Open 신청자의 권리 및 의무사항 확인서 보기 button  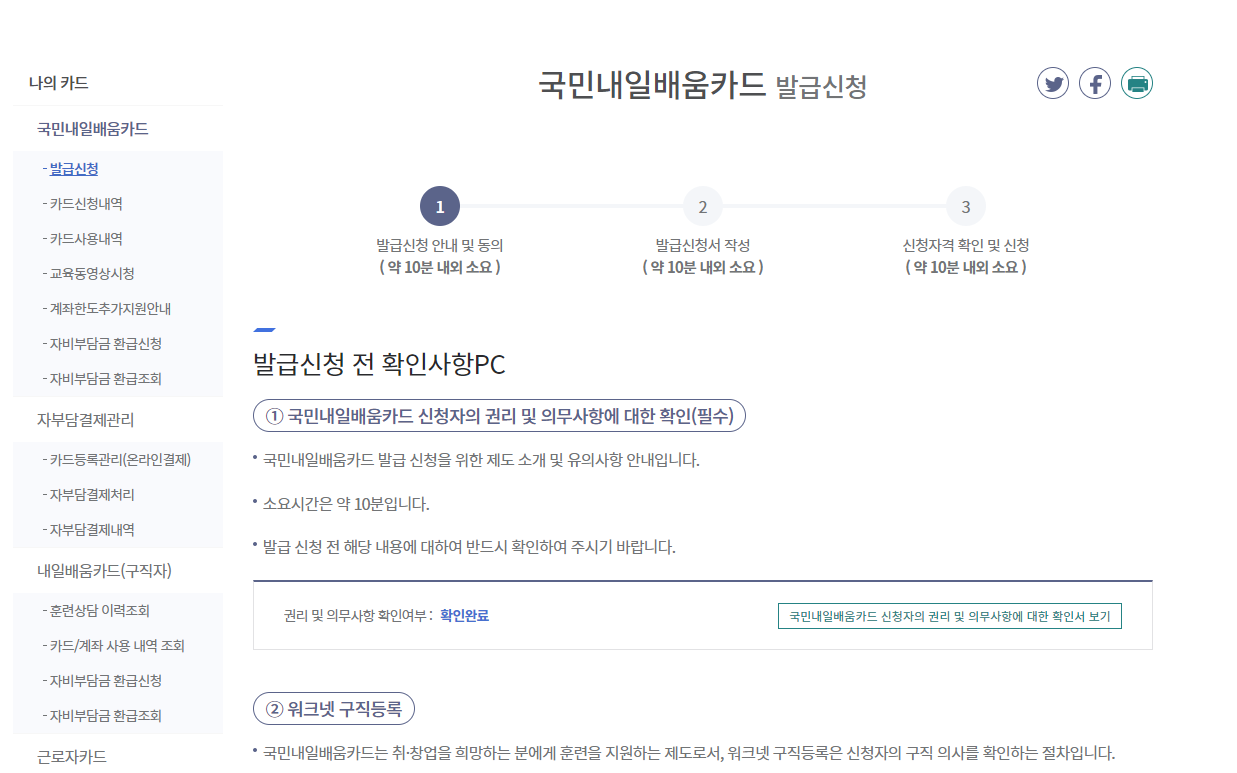(950, 616)
